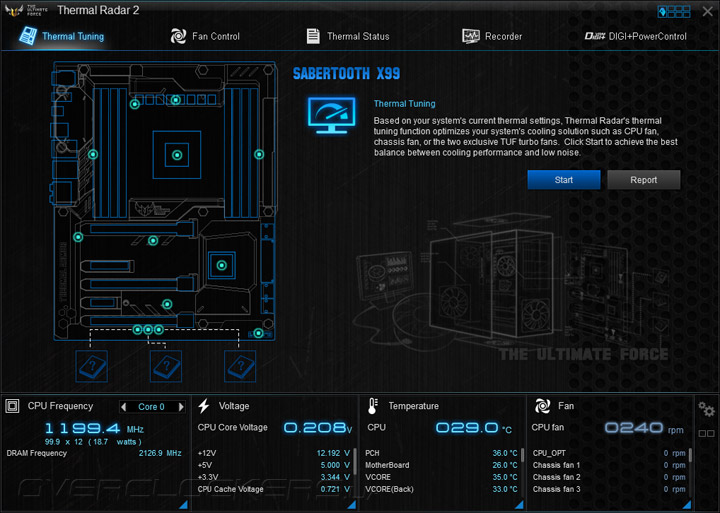Click the Report button
Viewport: 720px width, 513px height.
click(643, 180)
